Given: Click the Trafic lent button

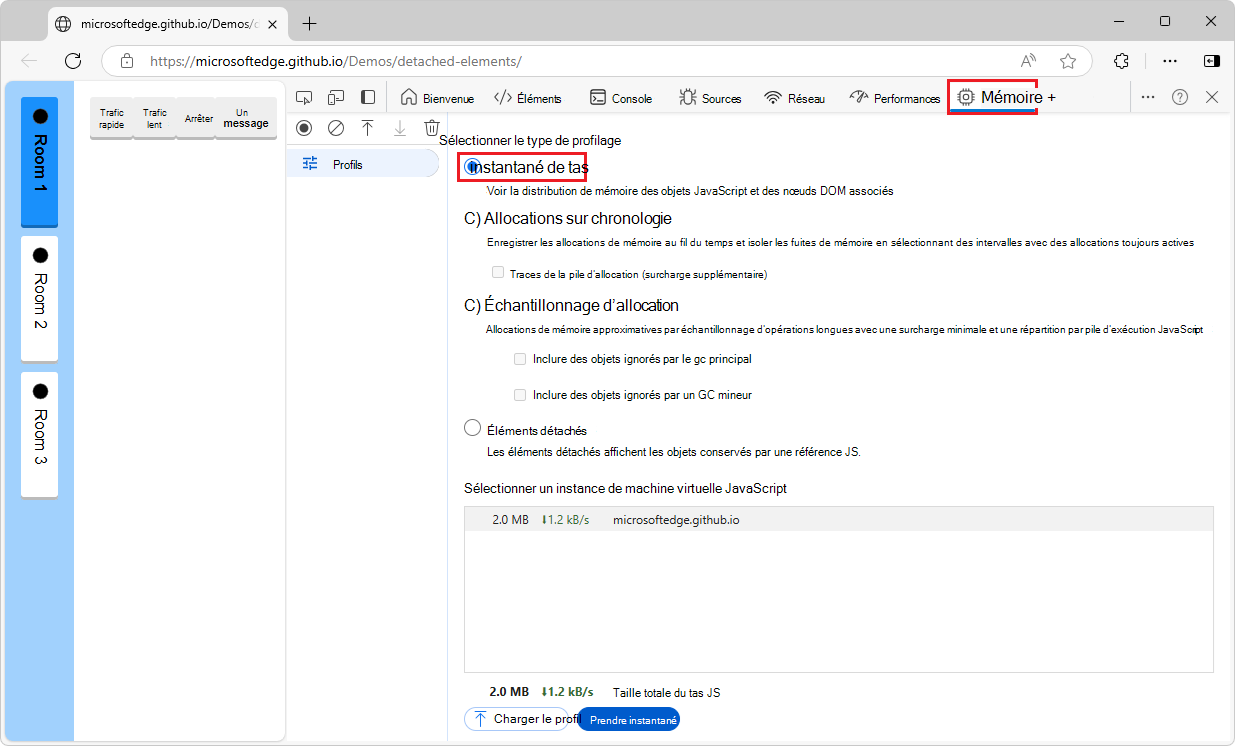Looking at the screenshot, I should click(x=154, y=118).
